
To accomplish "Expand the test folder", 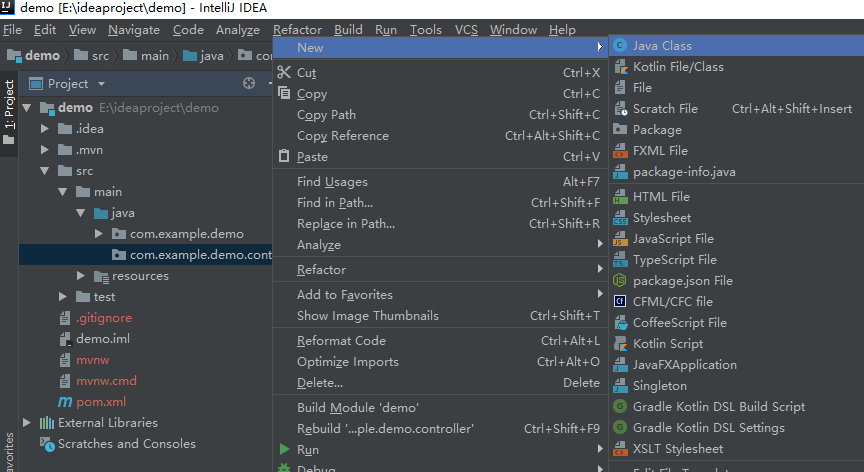I will 63,296.
